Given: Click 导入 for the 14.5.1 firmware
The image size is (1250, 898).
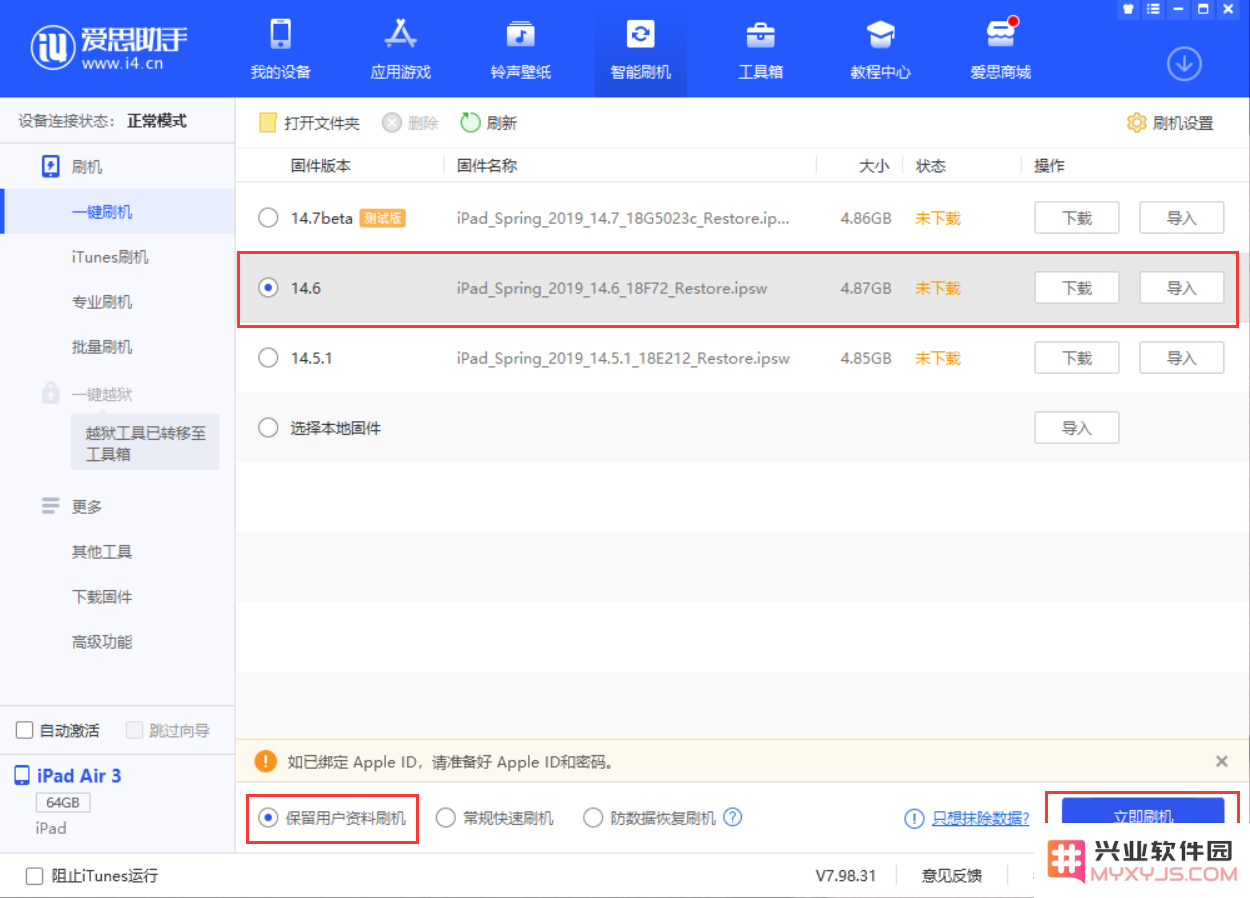Looking at the screenshot, I should coord(1182,358).
